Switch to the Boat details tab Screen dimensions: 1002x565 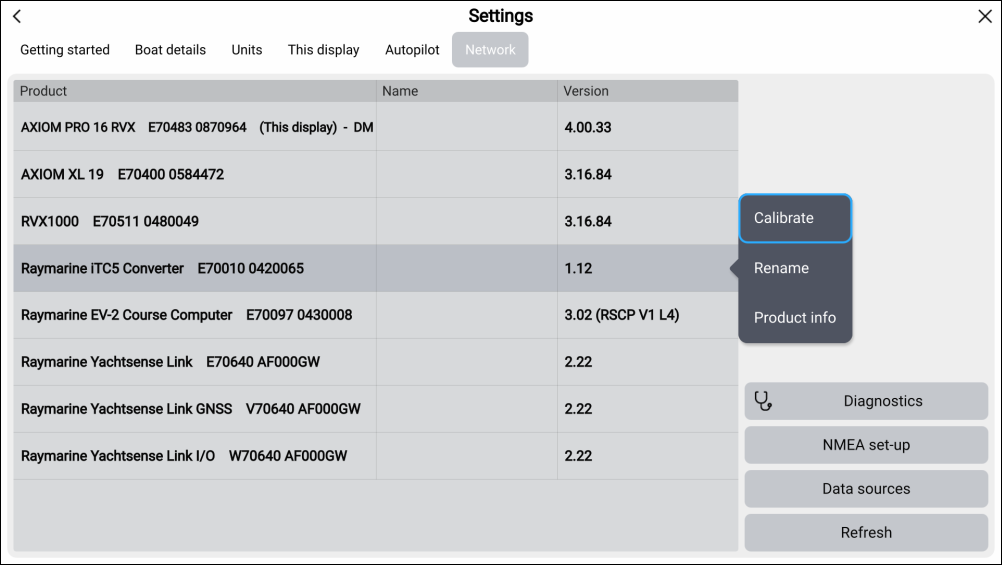[170, 50]
